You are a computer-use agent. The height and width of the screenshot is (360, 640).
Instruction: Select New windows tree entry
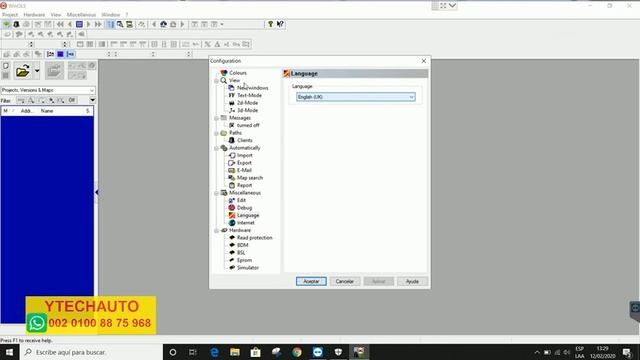click(252, 88)
